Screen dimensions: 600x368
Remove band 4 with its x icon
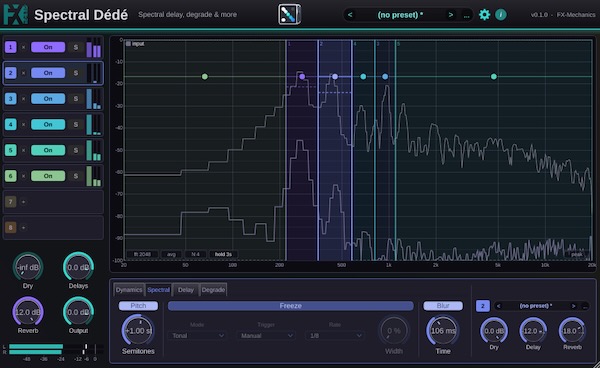pos(23,124)
